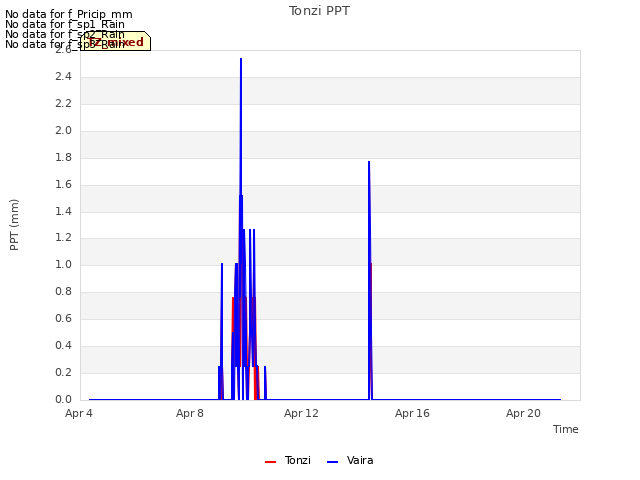Click the Tonzi legend entry
The image size is (640, 480).
(x=288, y=460)
